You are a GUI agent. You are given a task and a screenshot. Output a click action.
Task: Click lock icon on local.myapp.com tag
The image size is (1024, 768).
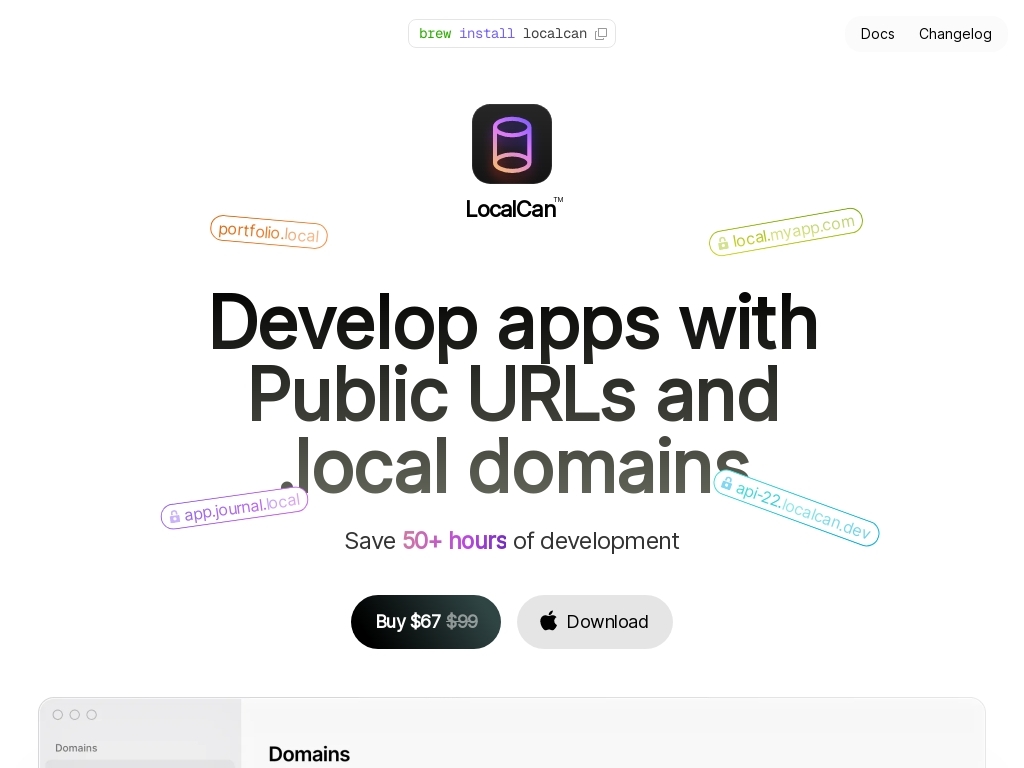[x=723, y=244]
